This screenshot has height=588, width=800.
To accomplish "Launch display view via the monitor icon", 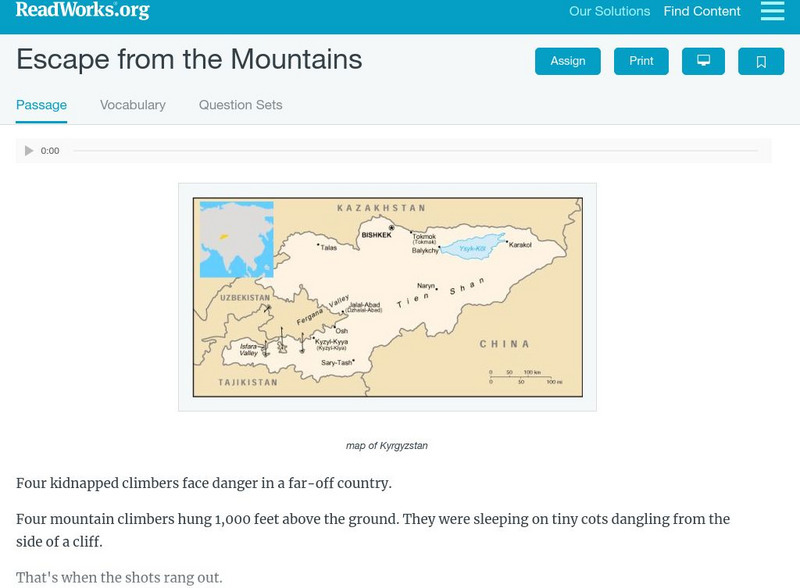I will tap(704, 61).
